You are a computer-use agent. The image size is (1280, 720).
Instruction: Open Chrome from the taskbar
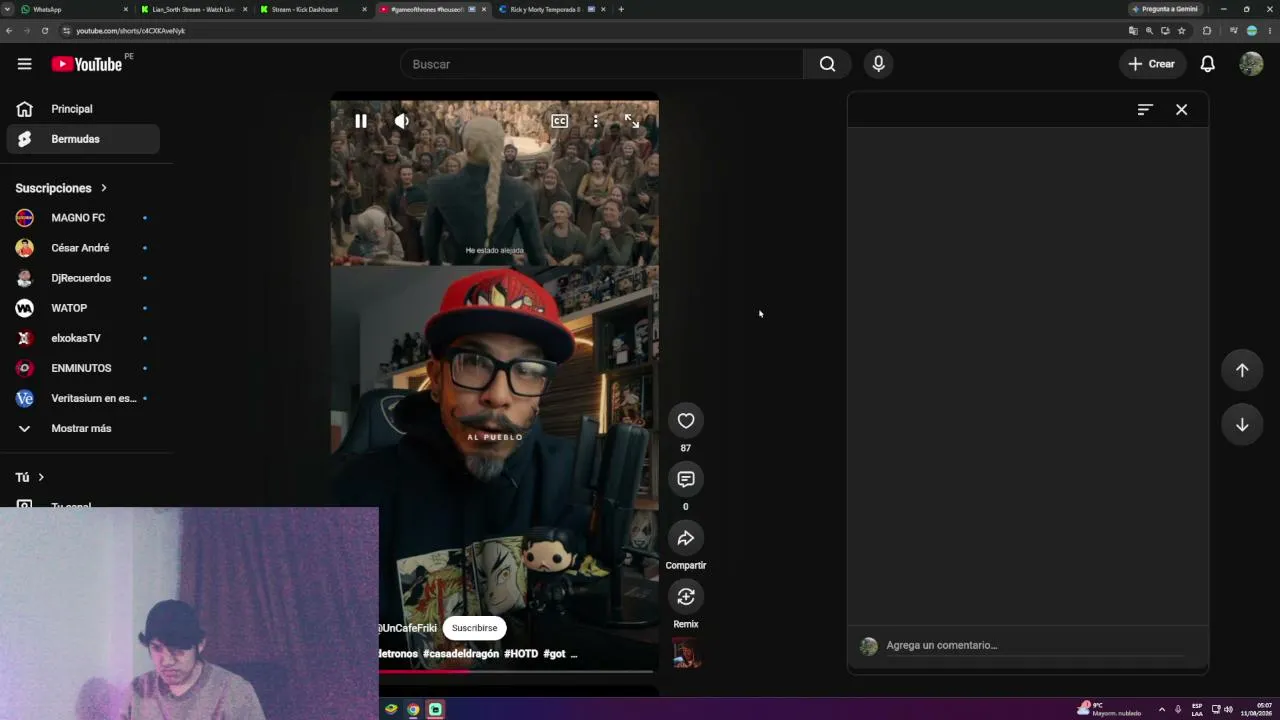point(413,710)
